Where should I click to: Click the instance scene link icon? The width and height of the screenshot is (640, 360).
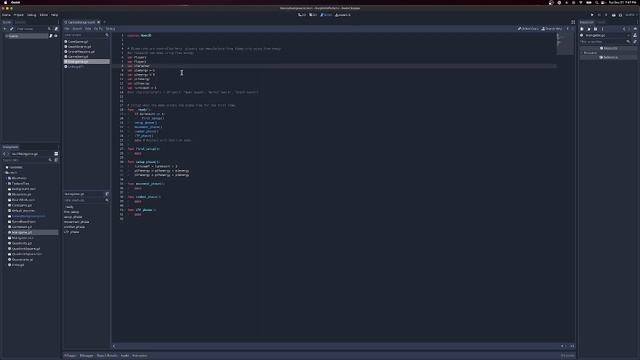point(11,29)
